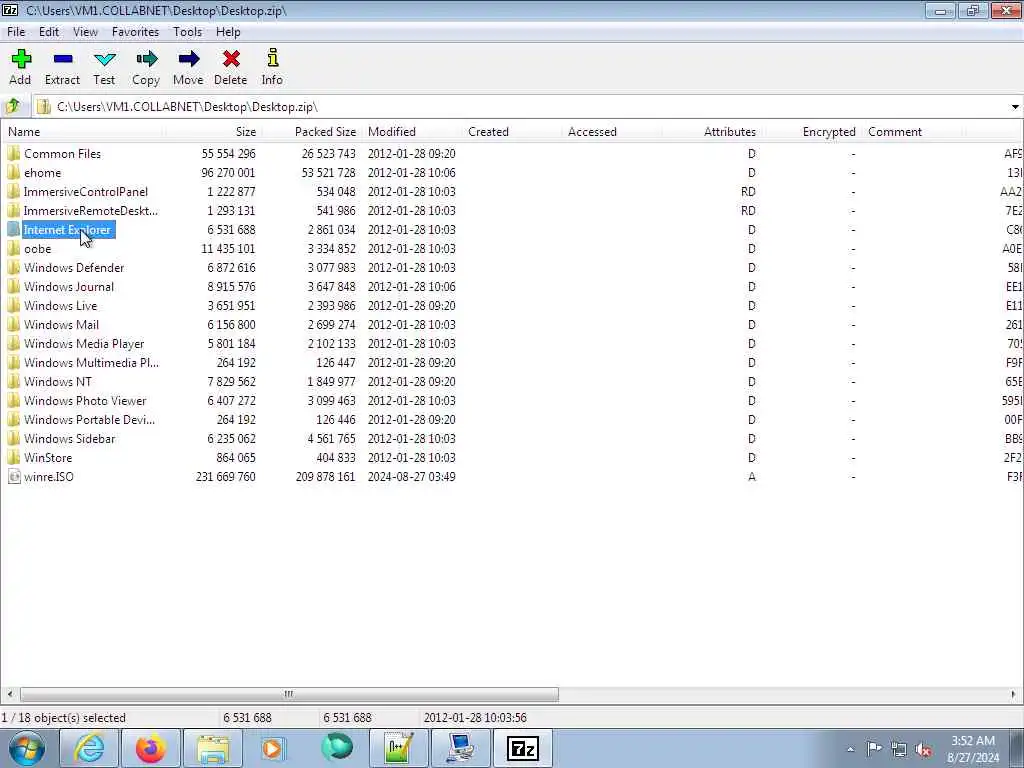Screen dimensions: 1024x768
Task: Sort by the Size column header
Action: click(x=212, y=132)
